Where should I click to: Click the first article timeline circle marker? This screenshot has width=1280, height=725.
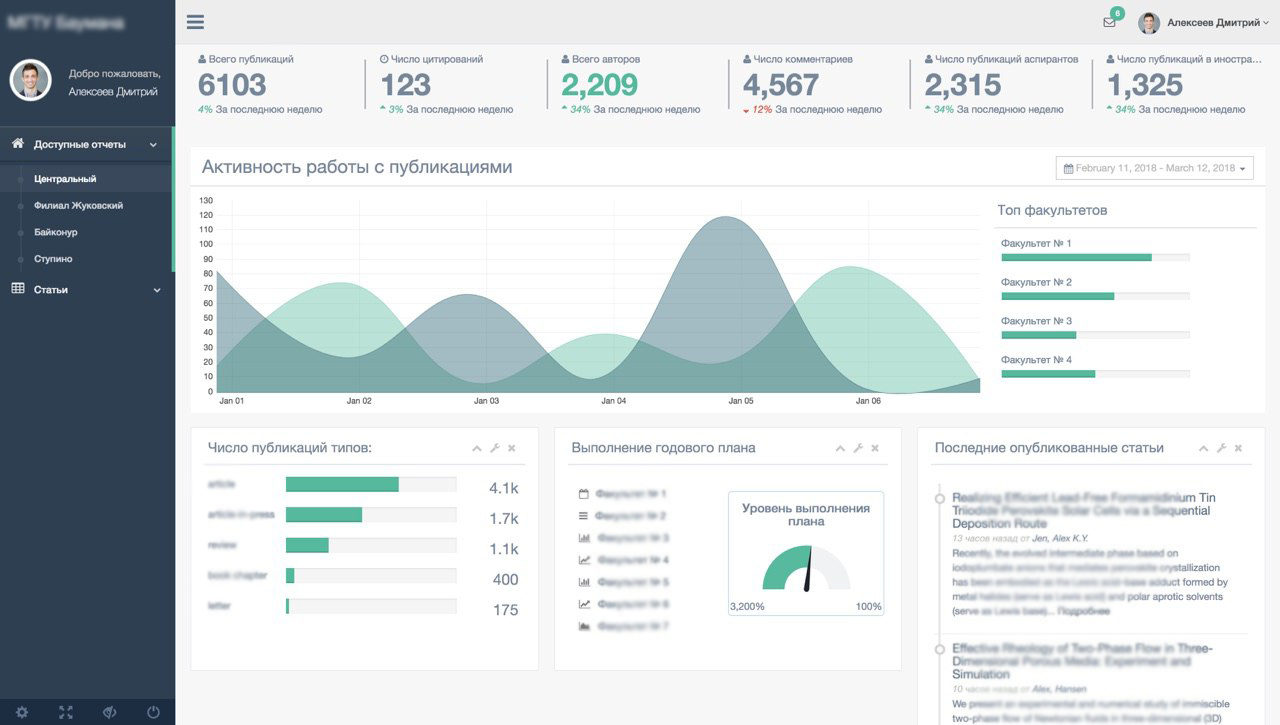940,498
